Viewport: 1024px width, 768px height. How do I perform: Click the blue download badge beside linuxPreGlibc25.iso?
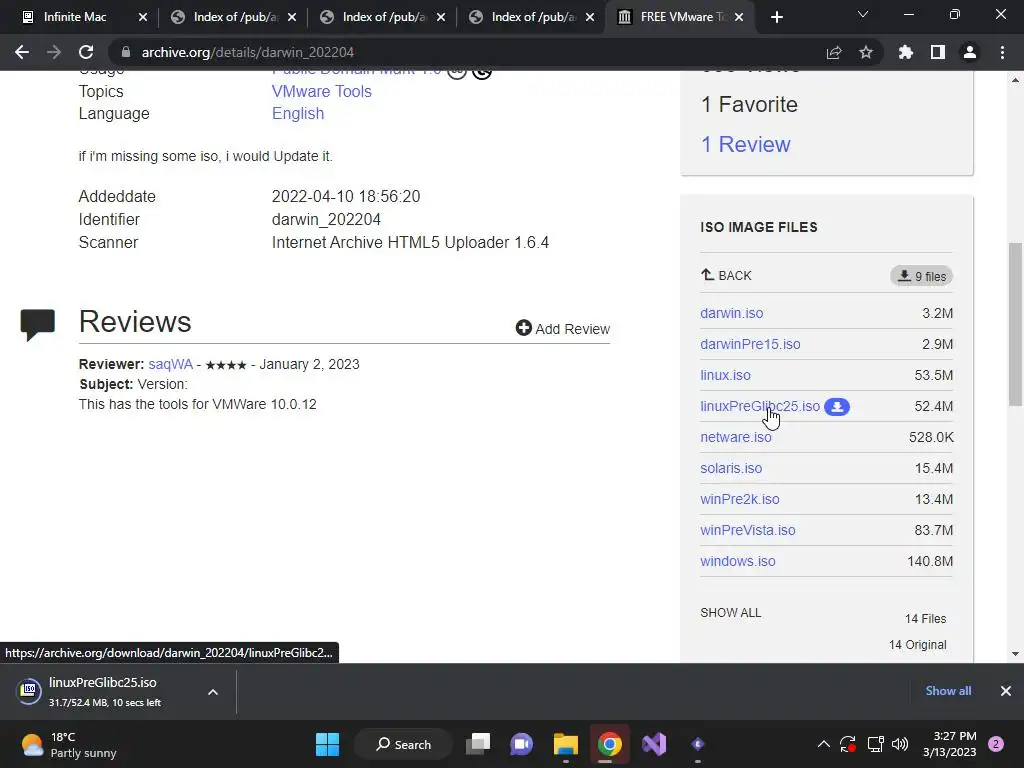point(837,407)
